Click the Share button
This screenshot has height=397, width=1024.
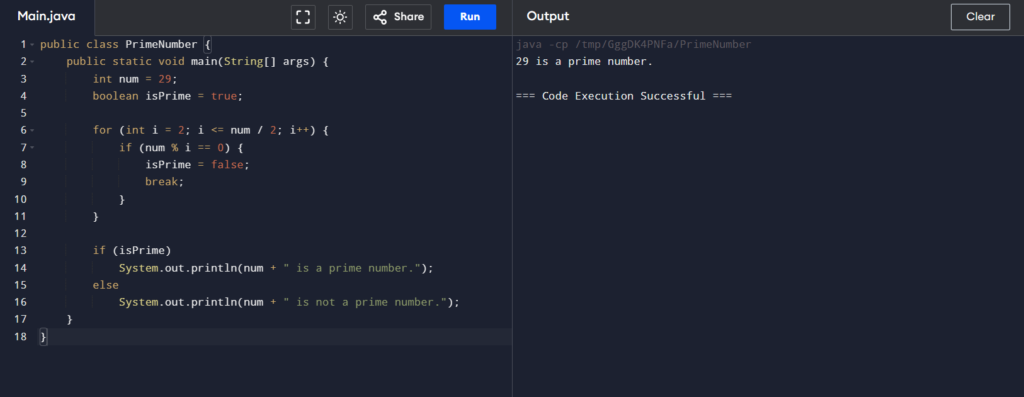point(398,17)
